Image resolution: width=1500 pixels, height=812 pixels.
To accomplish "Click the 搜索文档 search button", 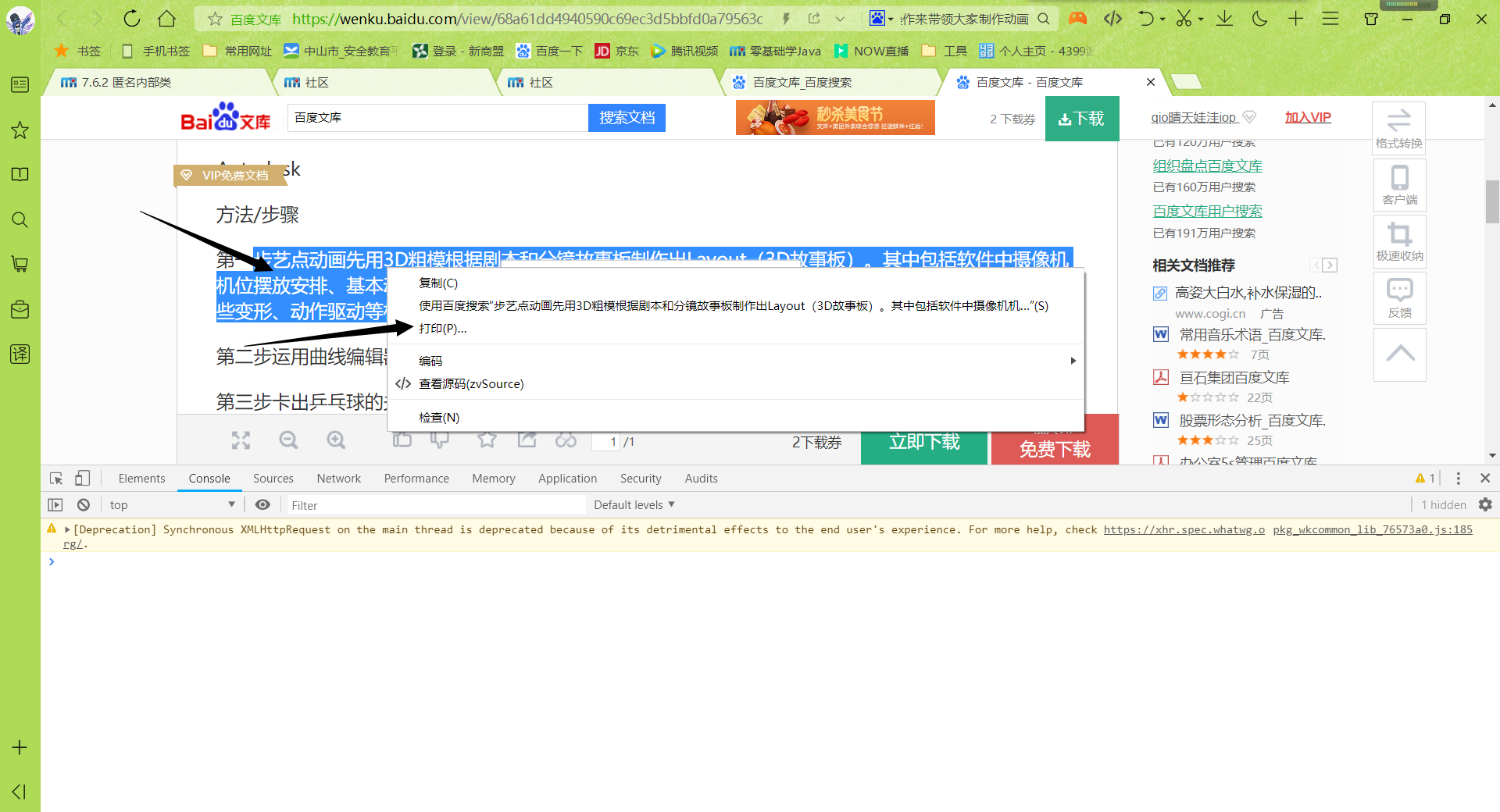I will 627,118.
